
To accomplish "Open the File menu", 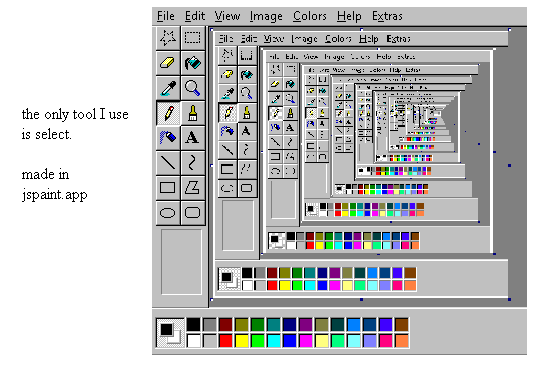I will pyautogui.click(x=166, y=16).
